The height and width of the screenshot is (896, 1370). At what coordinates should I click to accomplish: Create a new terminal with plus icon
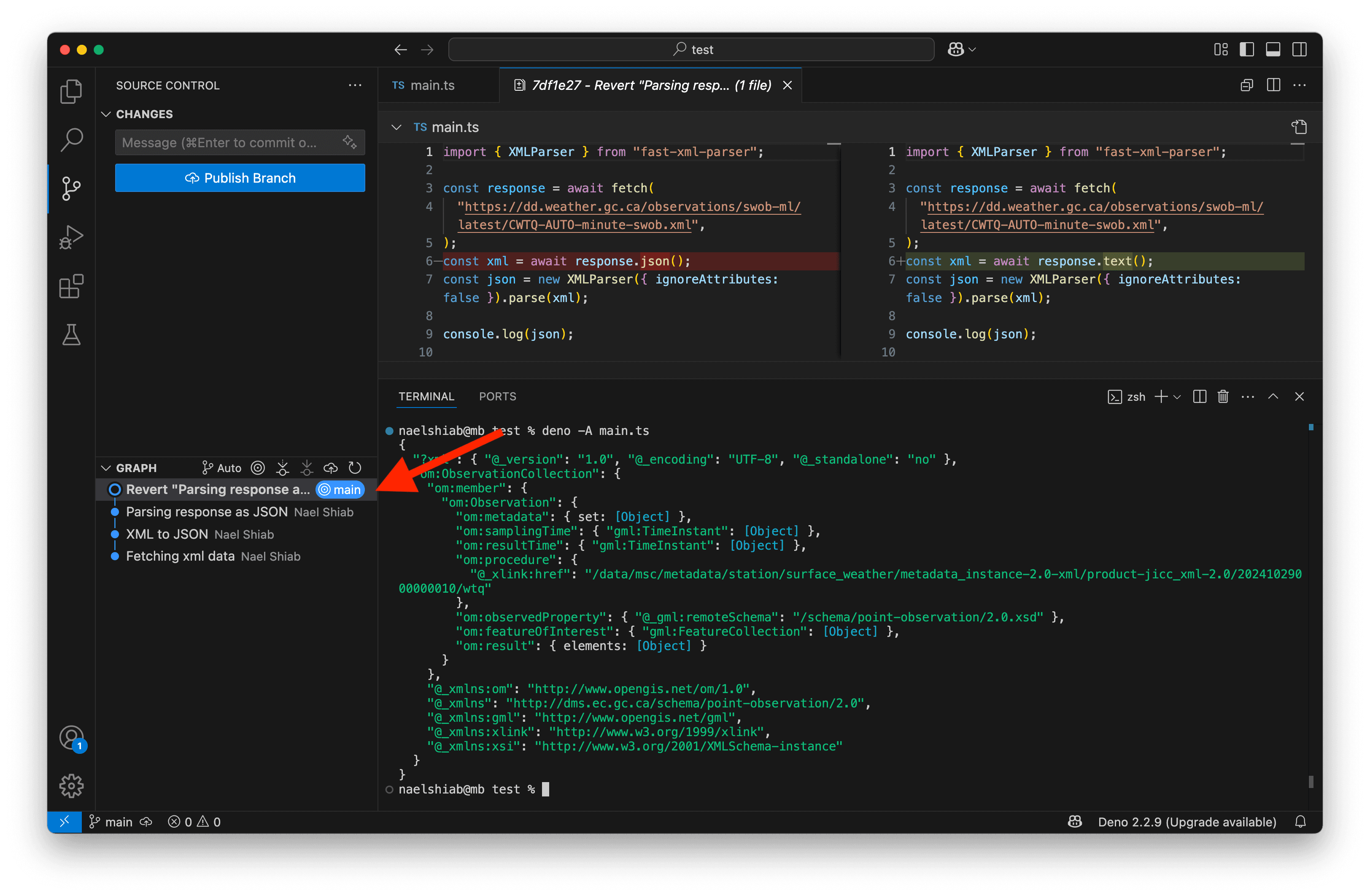click(x=1161, y=396)
